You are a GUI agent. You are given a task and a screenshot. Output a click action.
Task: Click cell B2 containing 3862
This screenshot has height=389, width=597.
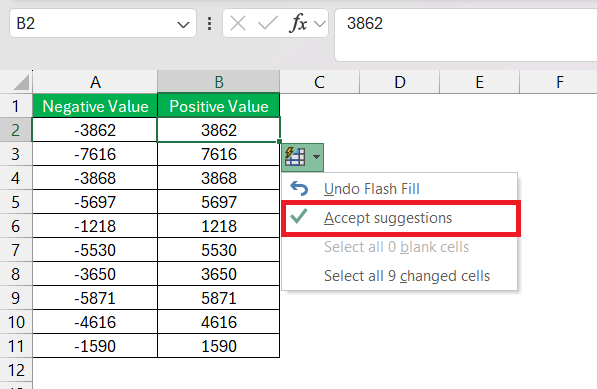coord(219,130)
